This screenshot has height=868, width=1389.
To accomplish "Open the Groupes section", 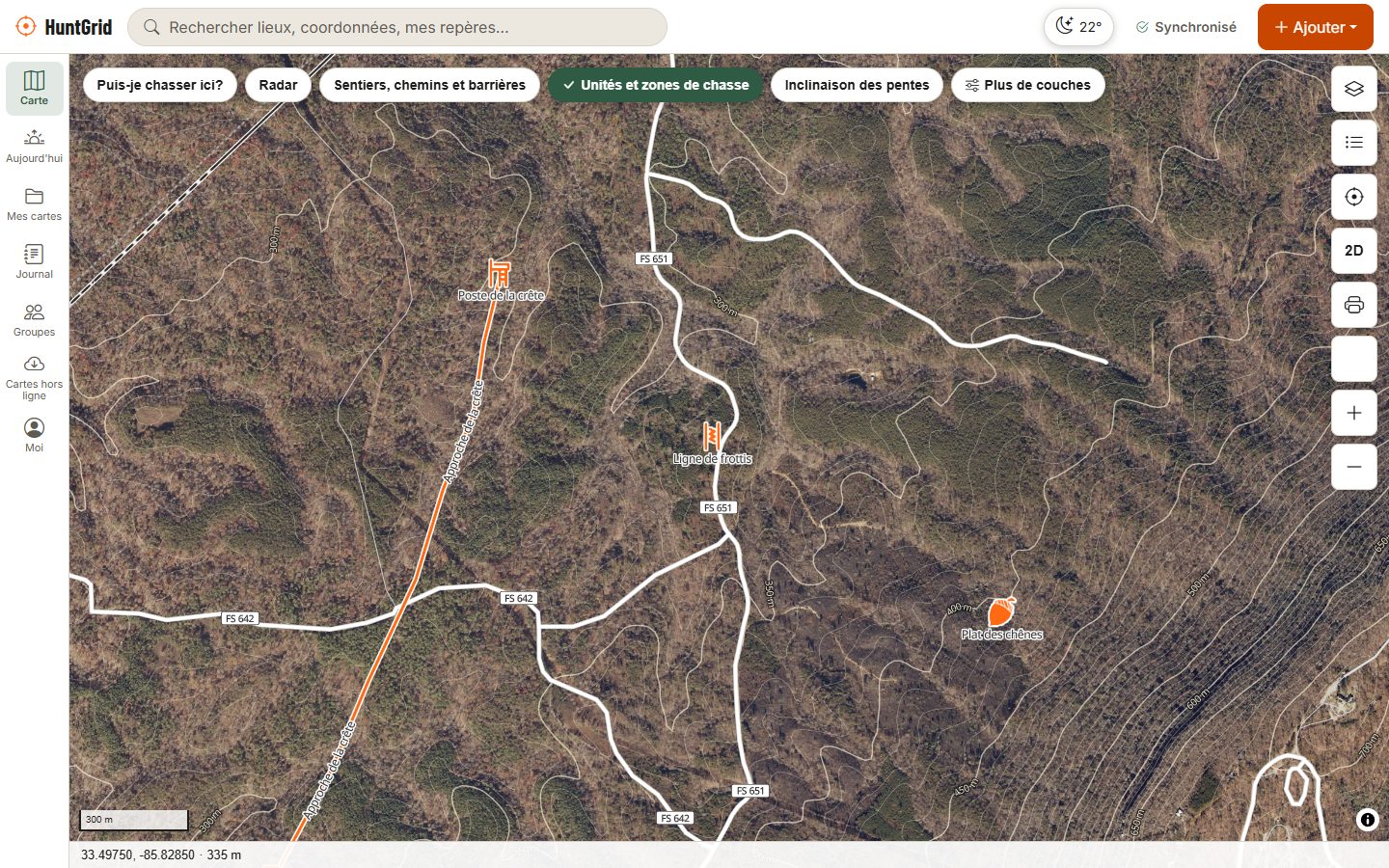I will pos(34,320).
